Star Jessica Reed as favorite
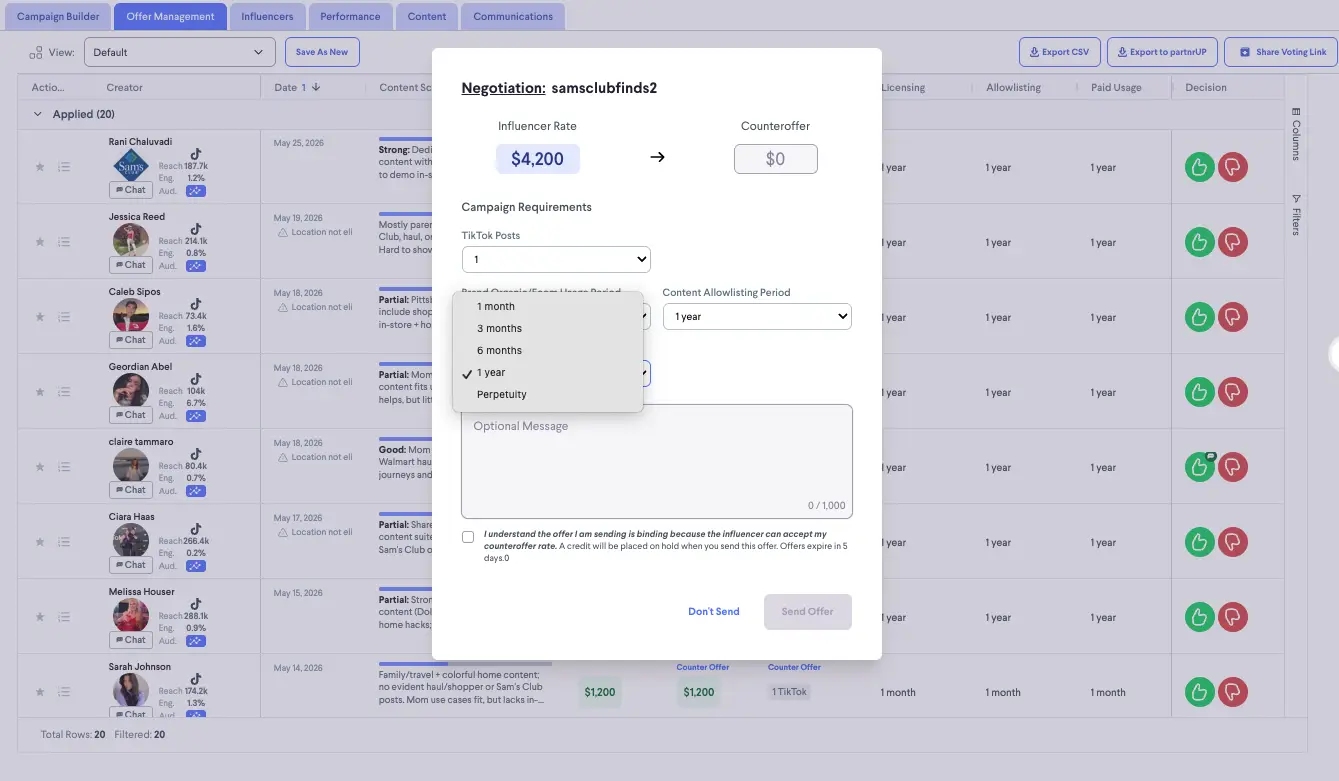Viewport: 1339px width, 781px height. pyautogui.click(x=40, y=242)
